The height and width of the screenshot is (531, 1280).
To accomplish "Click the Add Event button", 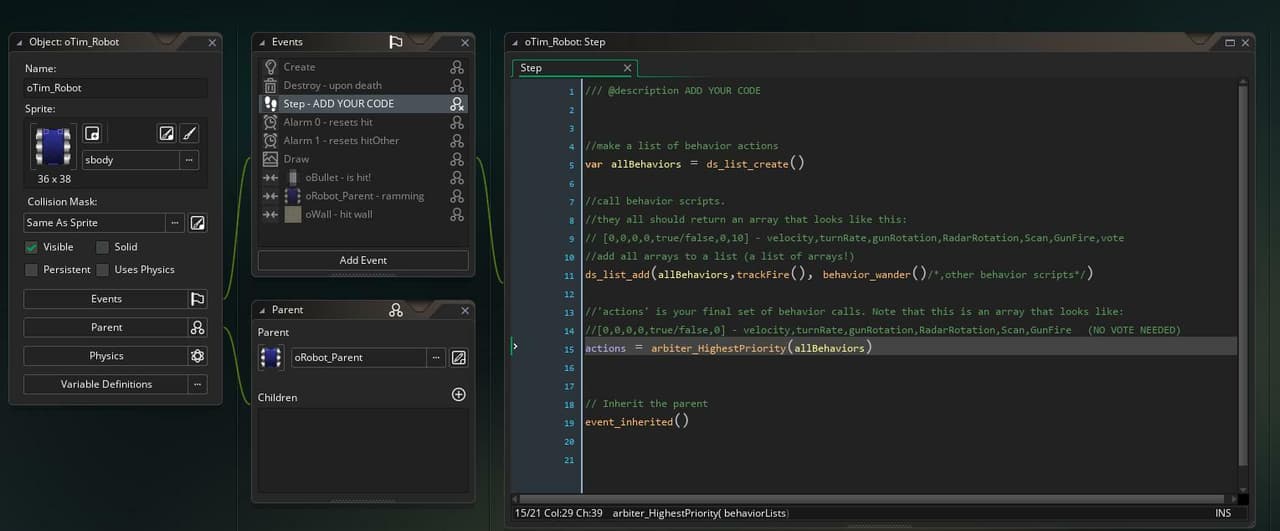I will point(363,260).
